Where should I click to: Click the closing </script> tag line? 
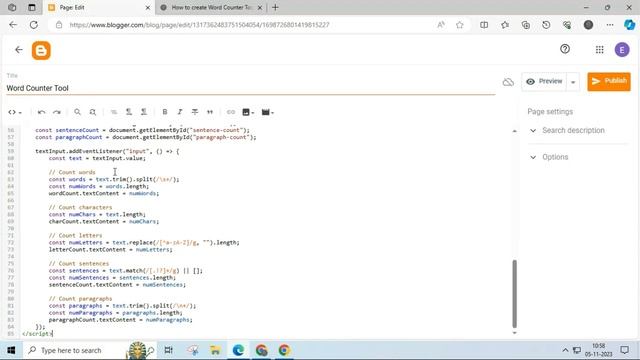tap(37, 334)
